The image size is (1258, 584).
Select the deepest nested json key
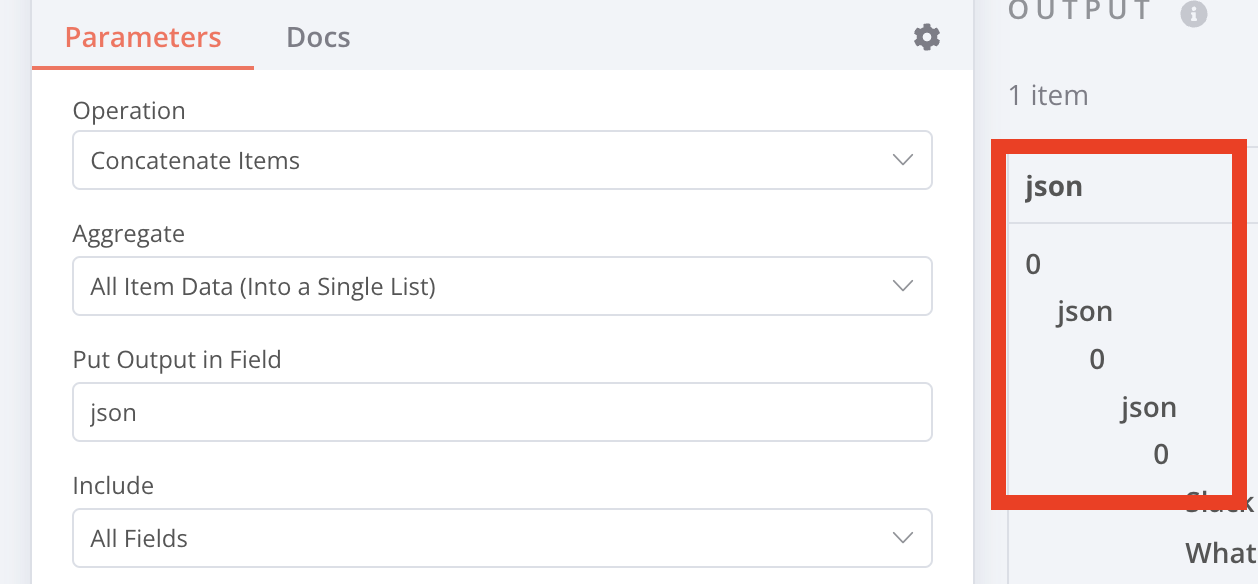pyautogui.click(x=1148, y=407)
